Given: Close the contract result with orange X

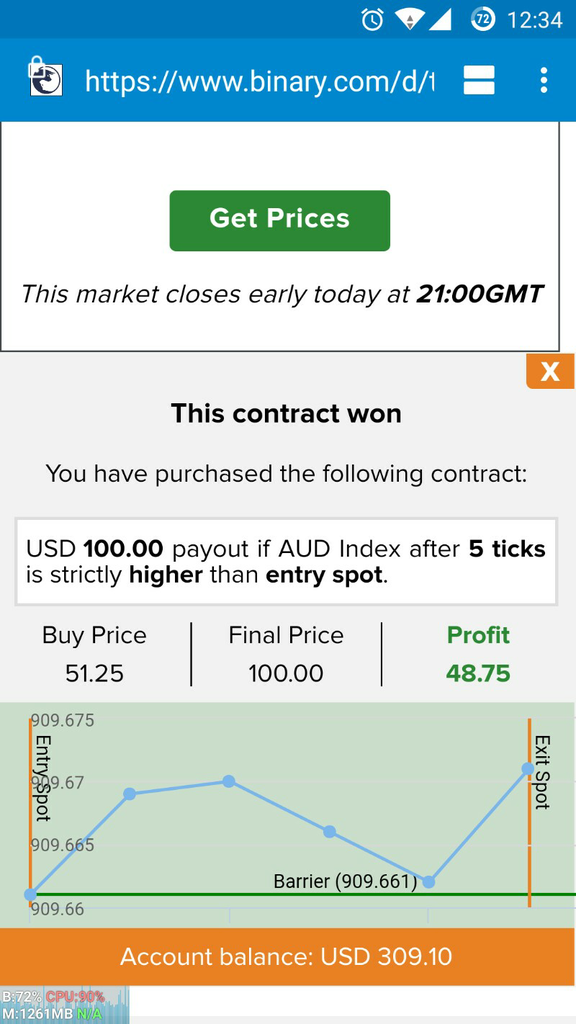Looking at the screenshot, I should tap(550, 372).
